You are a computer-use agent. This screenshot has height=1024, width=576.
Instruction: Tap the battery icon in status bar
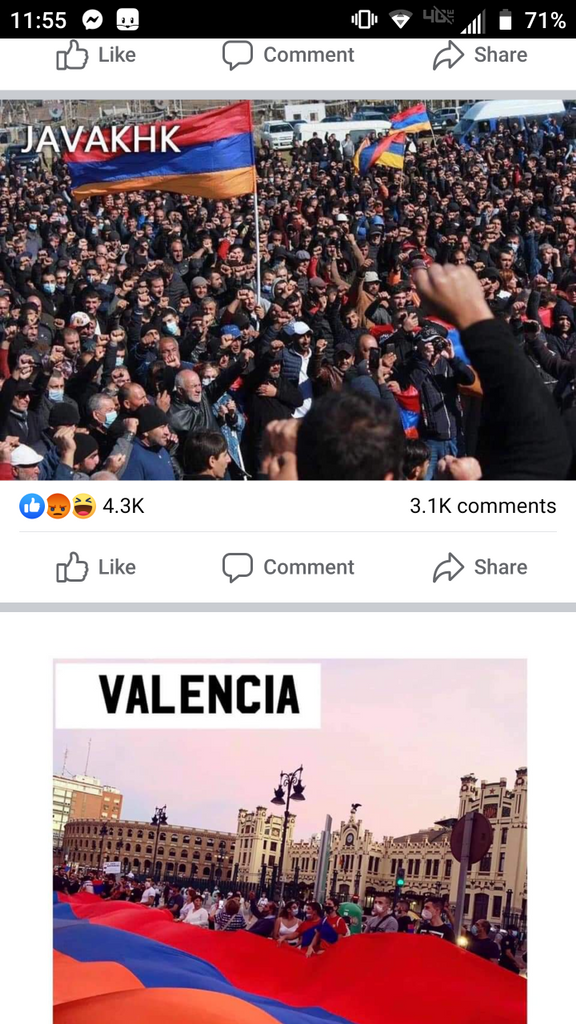click(x=505, y=20)
